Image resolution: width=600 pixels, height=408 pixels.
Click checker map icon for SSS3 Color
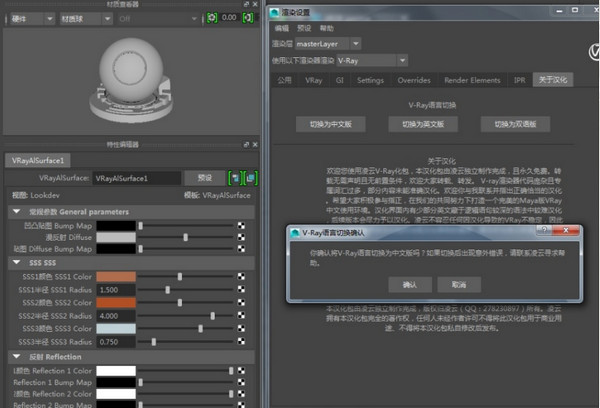click(241, 328)
